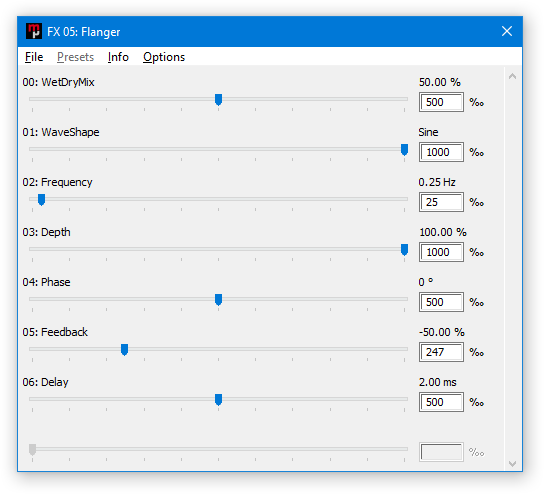
Task: Click the WaveShape slider handle
Action: (x=404, y=150)
